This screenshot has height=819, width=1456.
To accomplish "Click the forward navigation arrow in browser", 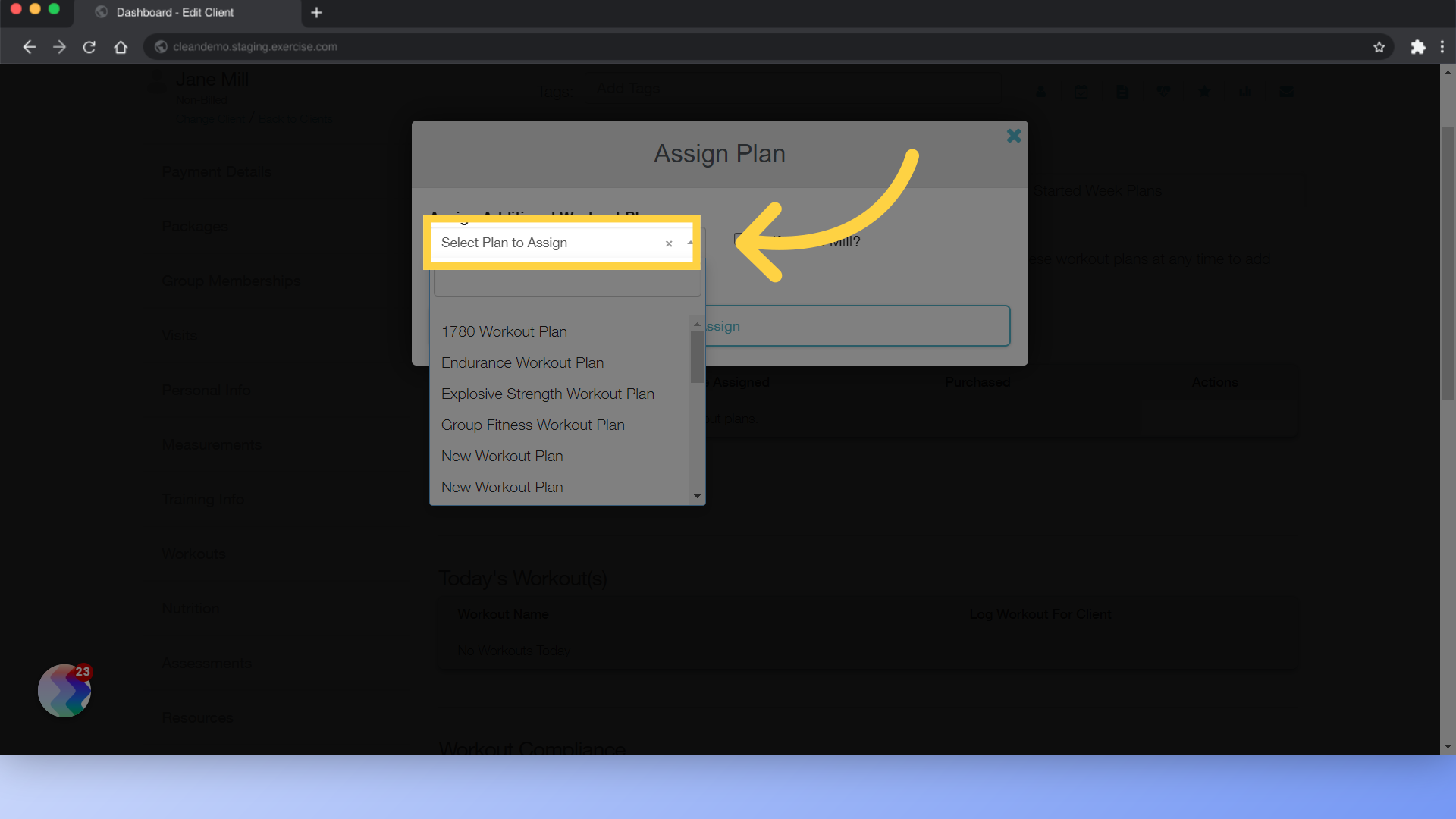I will [58, 47].
